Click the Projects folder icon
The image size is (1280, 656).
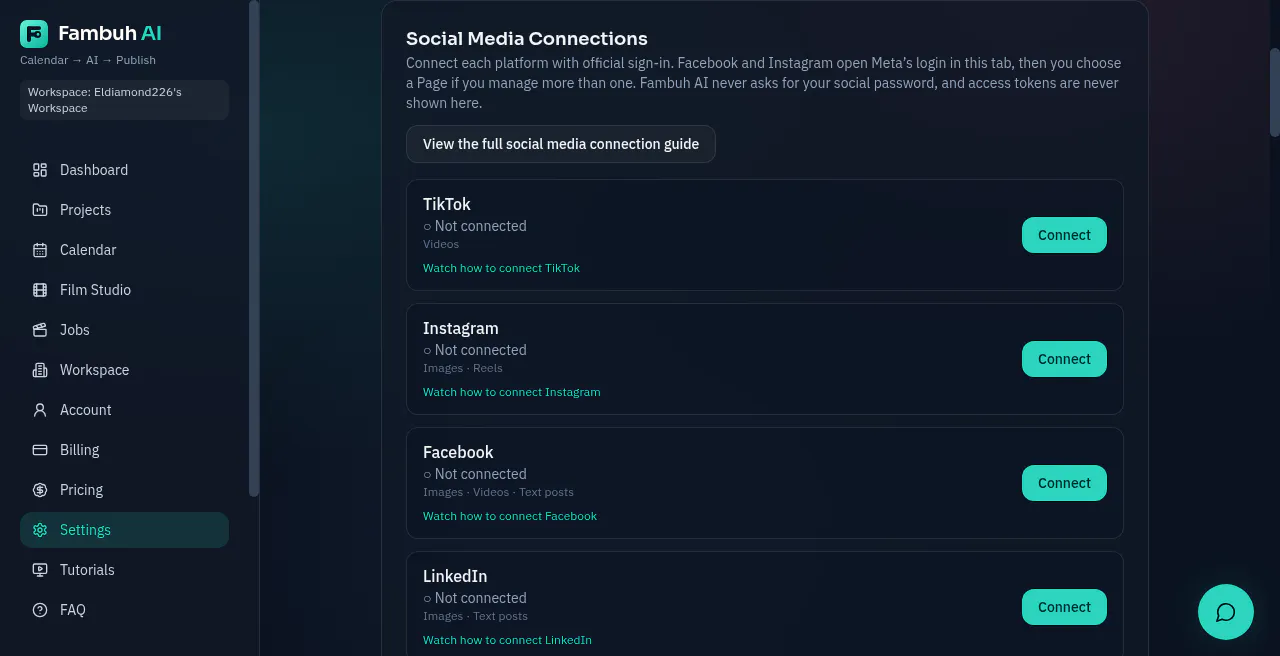pyautogui.click(x=40, y=210)
